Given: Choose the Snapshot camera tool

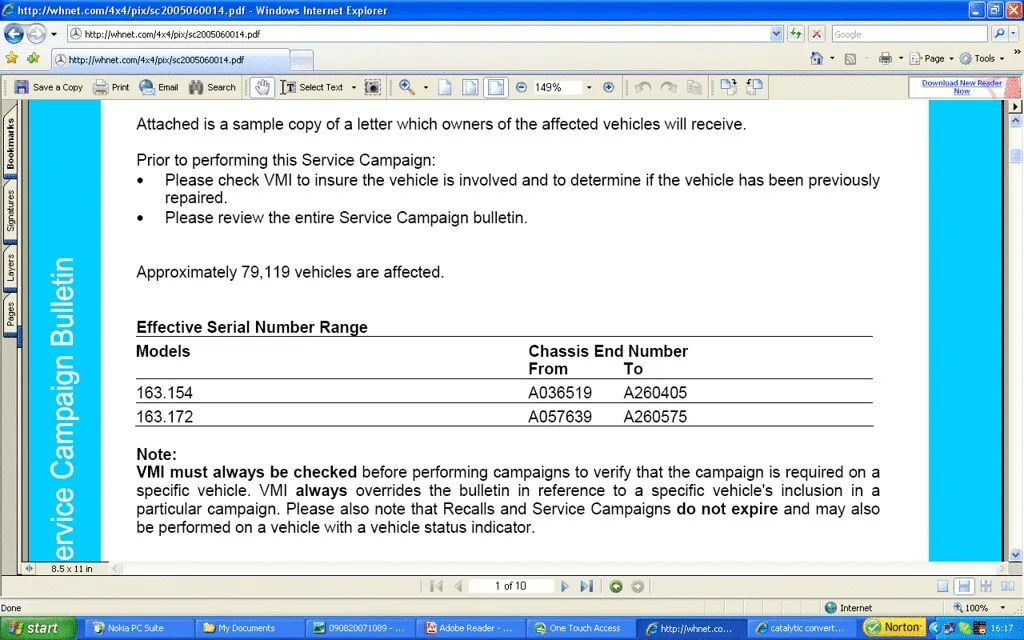Looking at the screenshot, I should pos(372,87).
